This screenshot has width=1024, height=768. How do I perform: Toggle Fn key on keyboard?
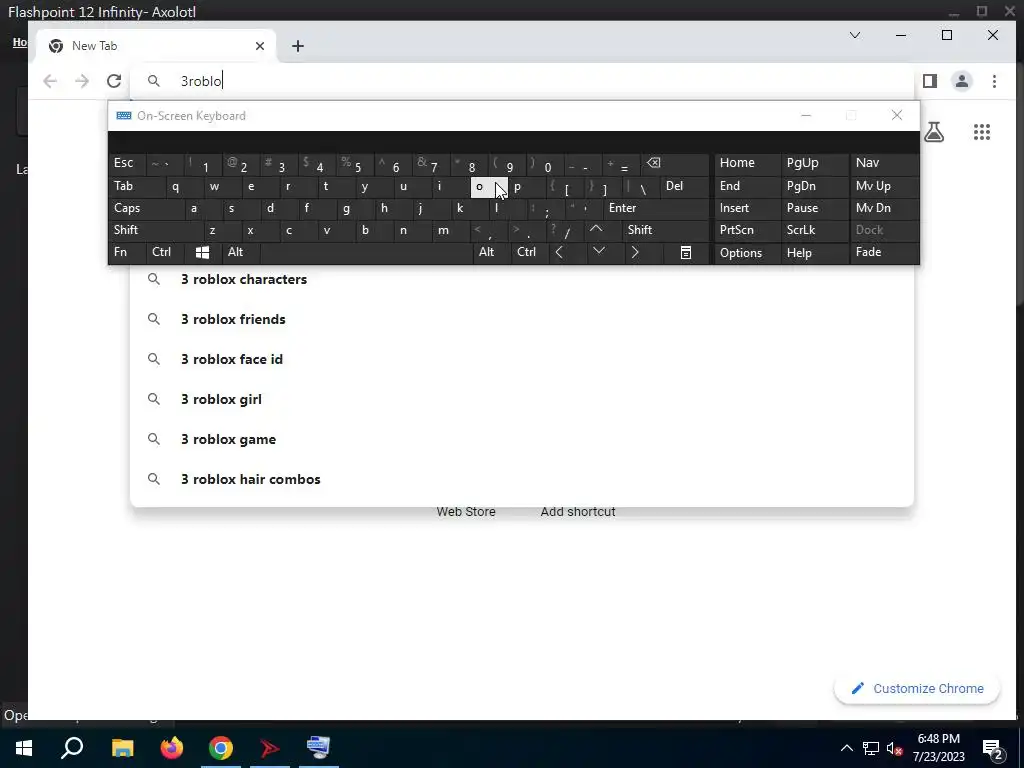click(x=127, y=252)
